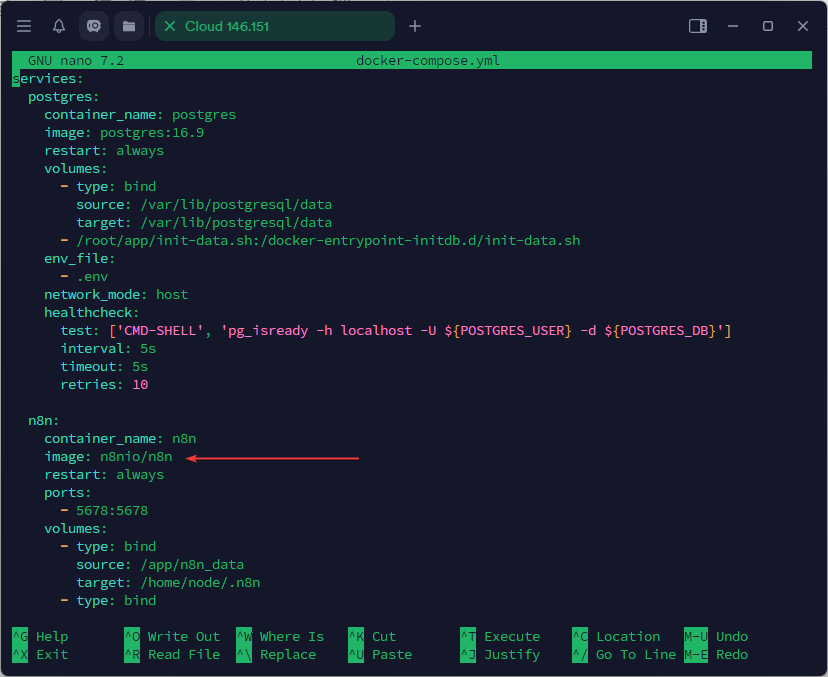Screen dimensions: 828x677
Task: Open the notifications bell
Action: [59, 26]
